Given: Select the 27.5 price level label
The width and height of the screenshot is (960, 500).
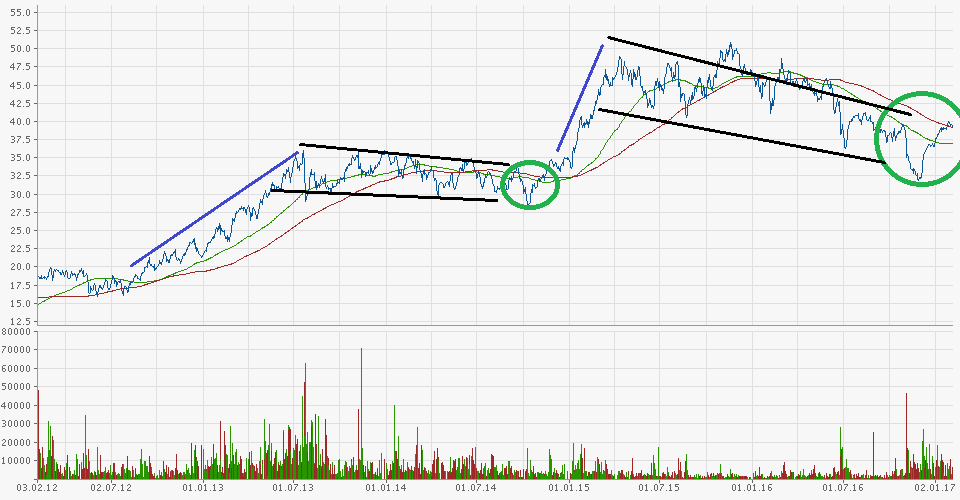Looking at the screenshot, I should 21,212.
